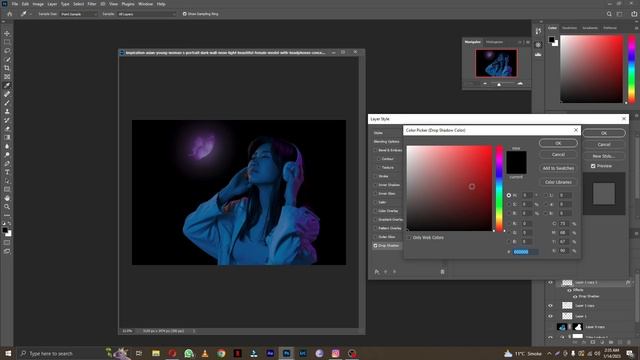Open Instagram from the taskbar
Screen dimensions: 640x360
pos(336,353)
